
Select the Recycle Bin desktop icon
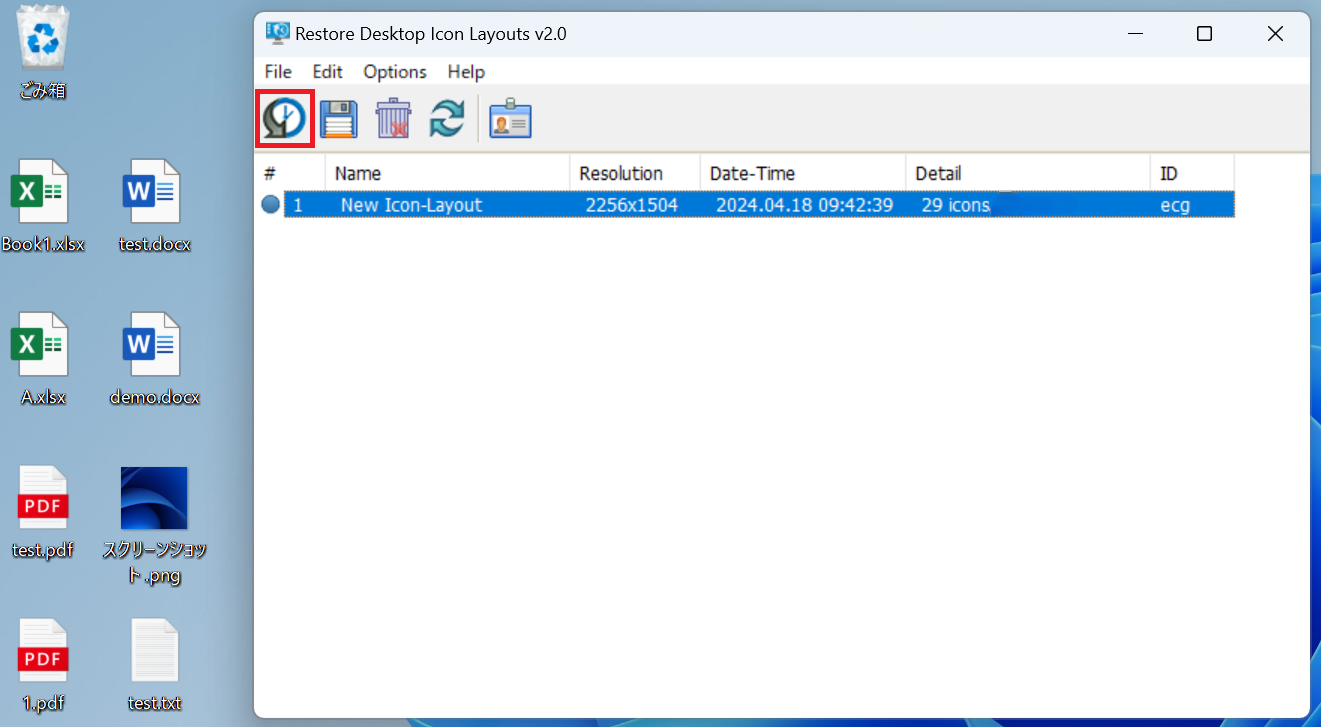pos(44,53)
